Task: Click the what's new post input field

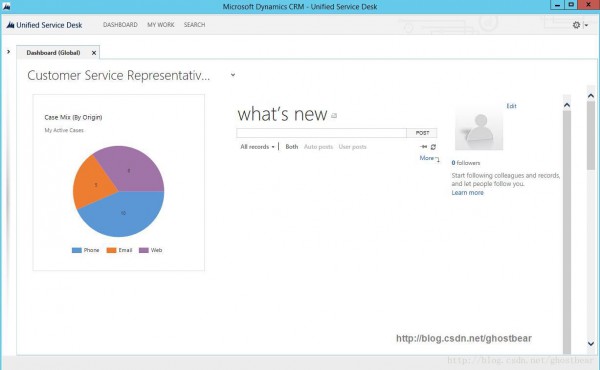Action: pos(321,133)
